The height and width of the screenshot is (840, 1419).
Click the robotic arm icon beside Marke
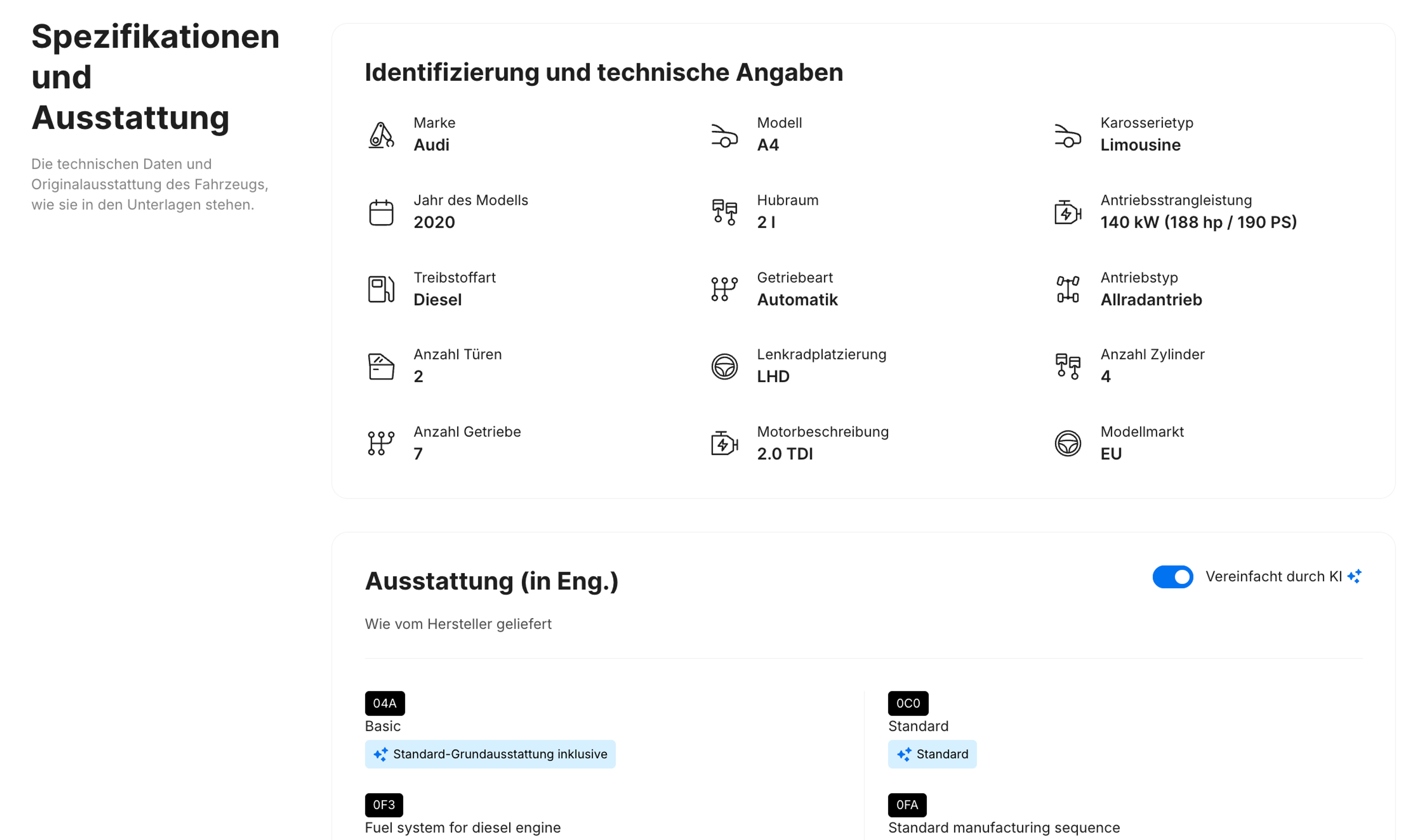click(x=382, y=134)
